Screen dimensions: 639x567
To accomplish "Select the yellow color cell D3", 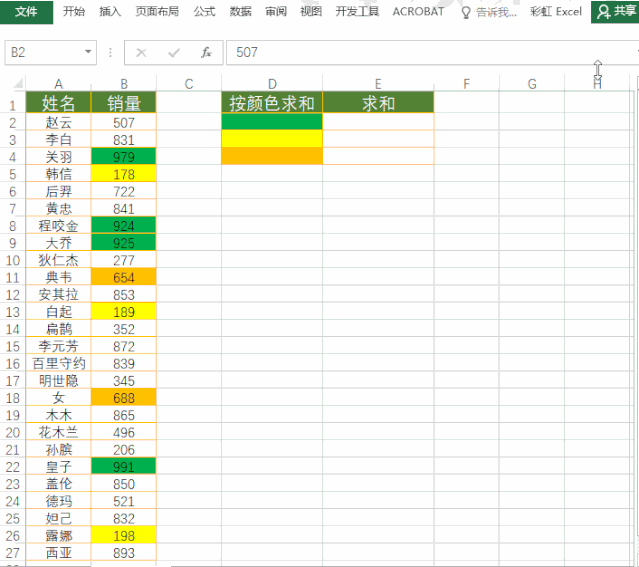I will 272,139.
